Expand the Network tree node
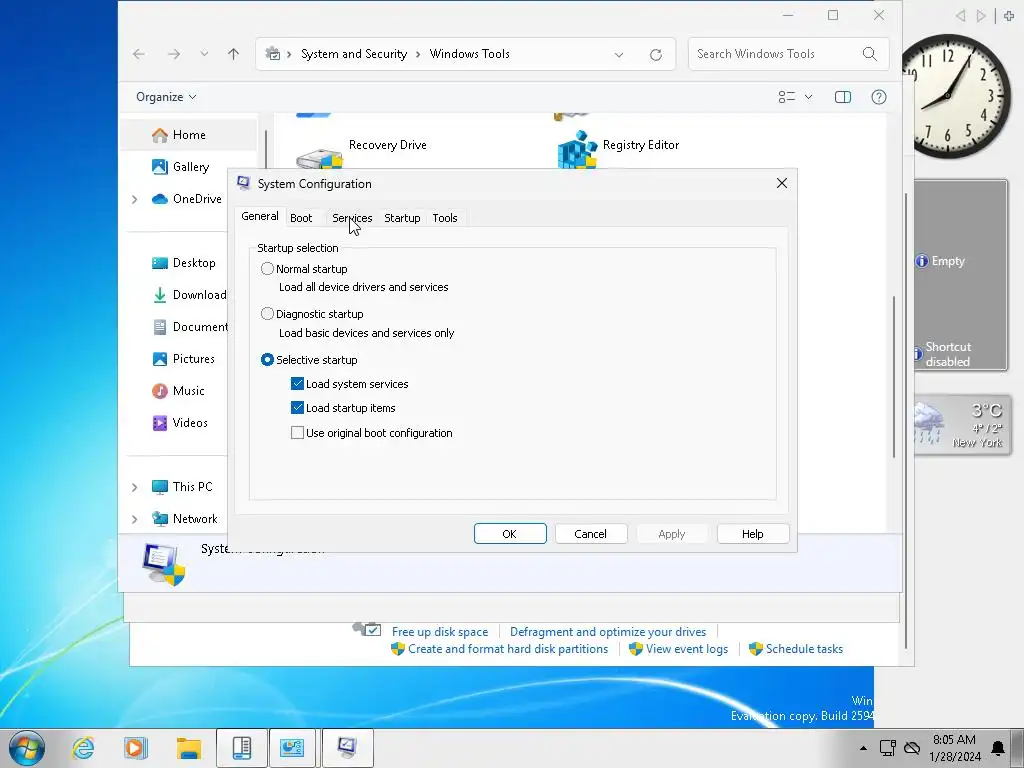 [x=135, y=519]
